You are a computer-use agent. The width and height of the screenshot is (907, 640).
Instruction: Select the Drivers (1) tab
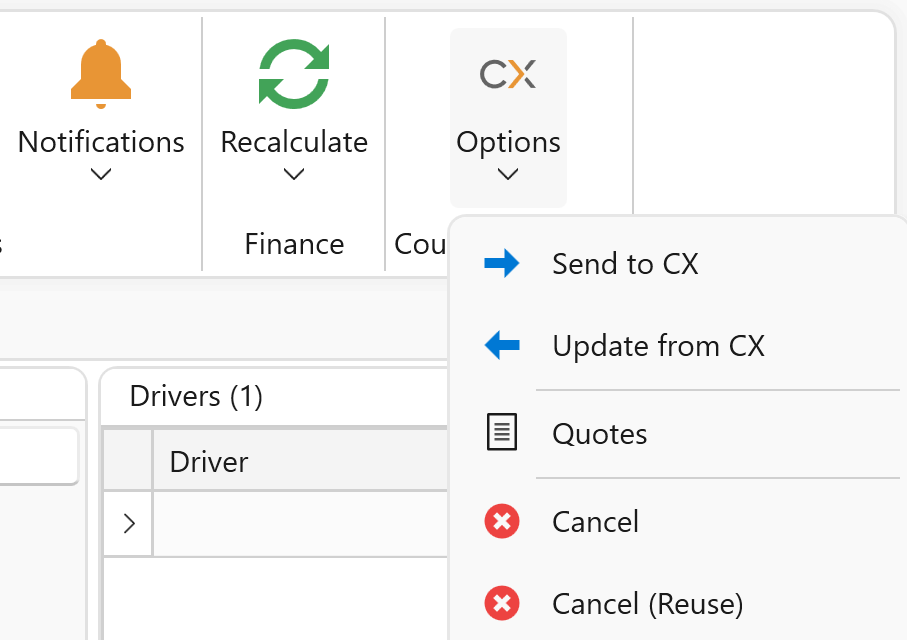[196, 397]
